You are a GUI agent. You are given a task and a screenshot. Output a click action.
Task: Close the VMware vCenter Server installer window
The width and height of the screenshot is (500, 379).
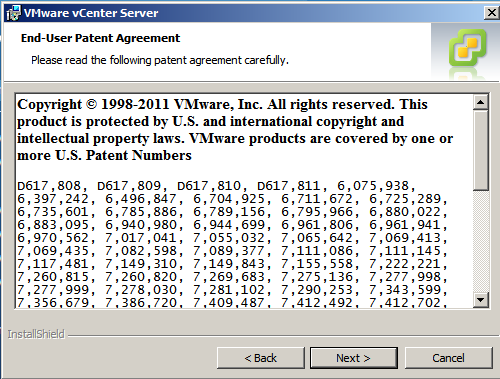492,13
